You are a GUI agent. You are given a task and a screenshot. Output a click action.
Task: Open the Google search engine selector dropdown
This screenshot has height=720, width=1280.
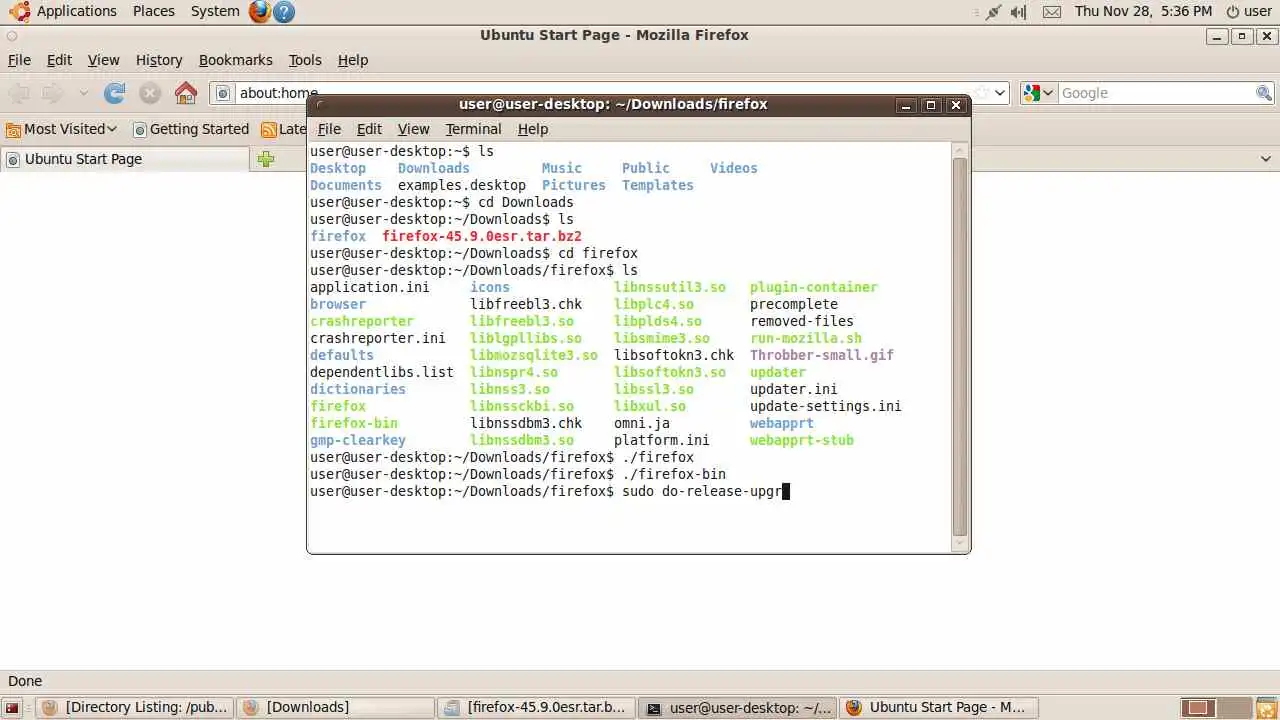click(1039, 93)
